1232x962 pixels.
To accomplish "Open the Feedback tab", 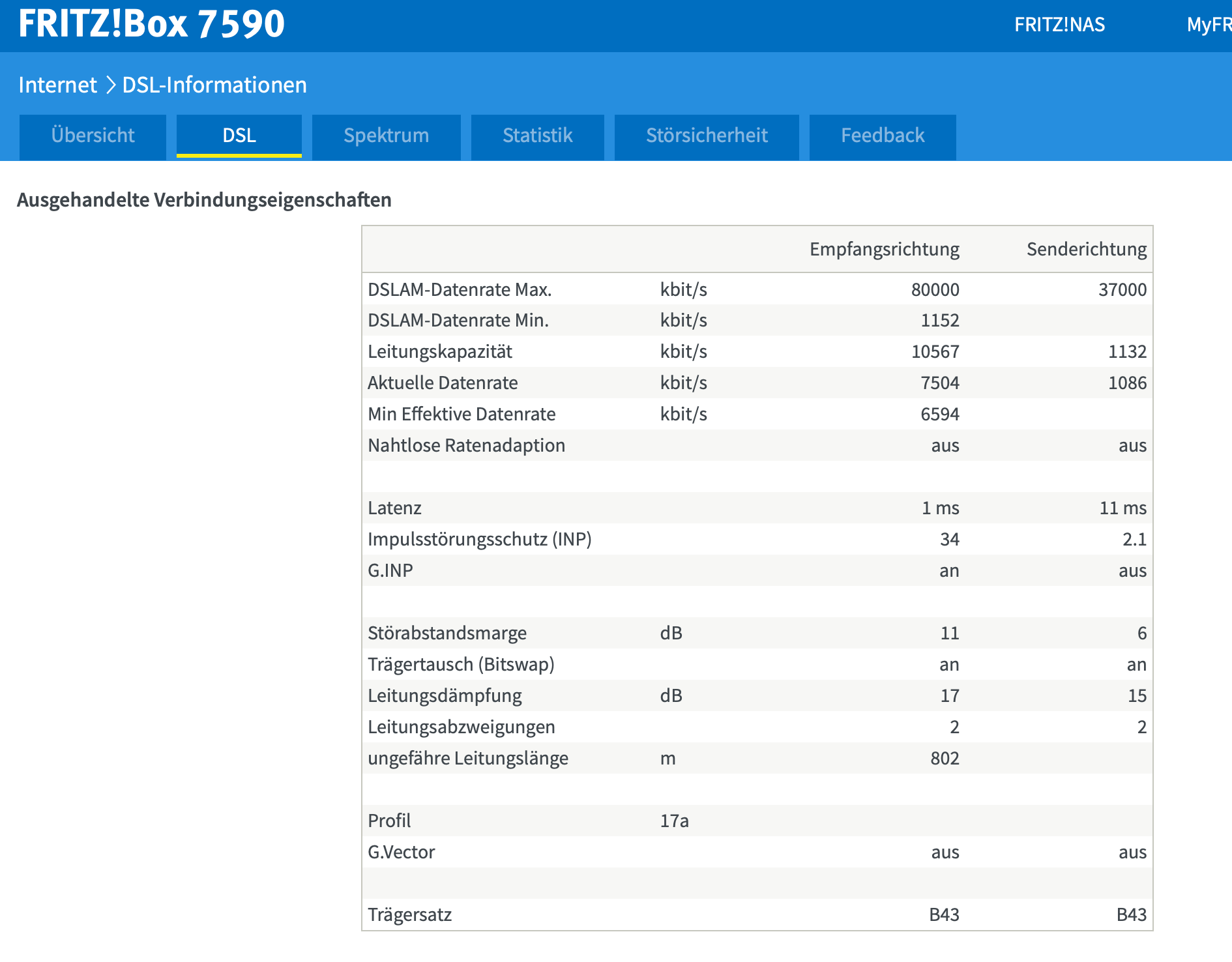I will 883,136.
